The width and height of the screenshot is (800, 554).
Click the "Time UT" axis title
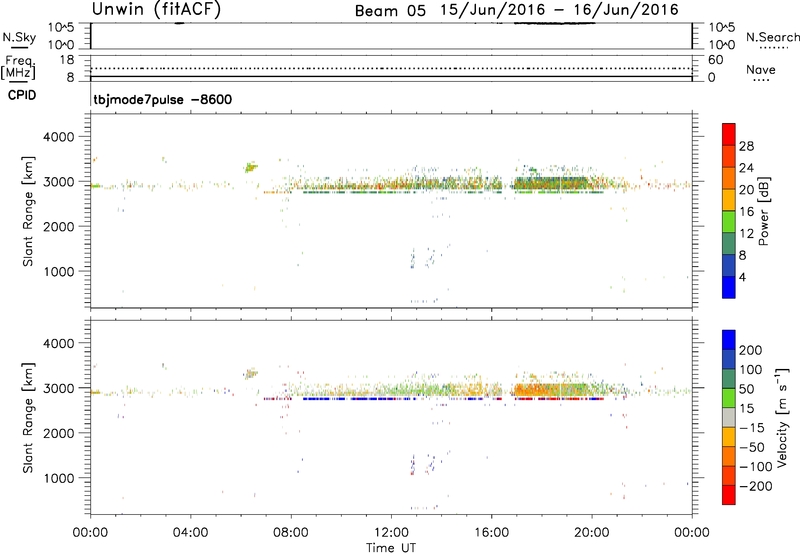click(391, 548)
